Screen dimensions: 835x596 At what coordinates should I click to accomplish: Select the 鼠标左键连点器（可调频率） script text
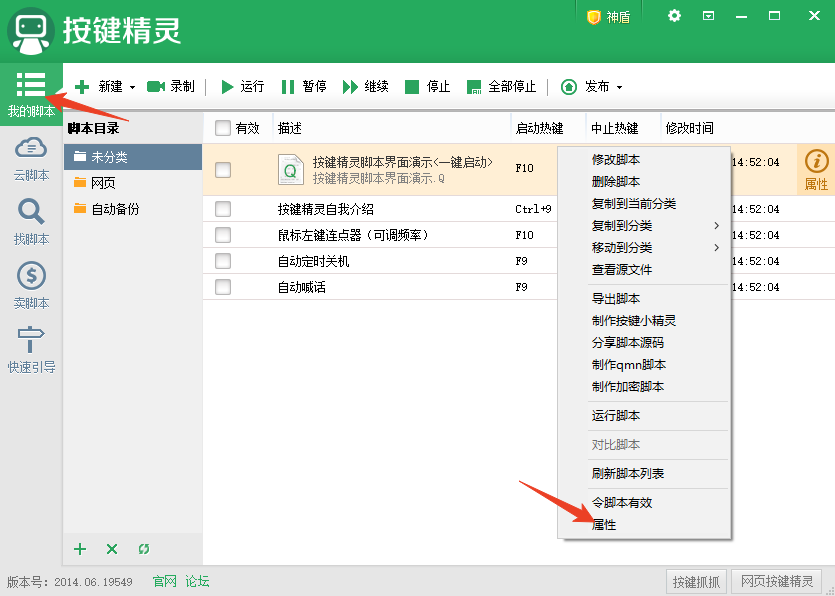tap(353, 235)
